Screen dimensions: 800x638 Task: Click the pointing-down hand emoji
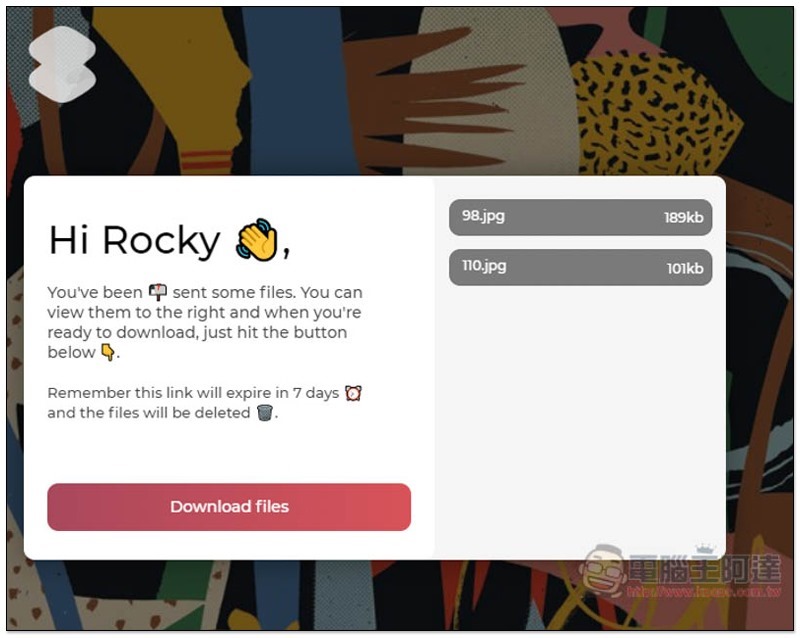point(108,352)
